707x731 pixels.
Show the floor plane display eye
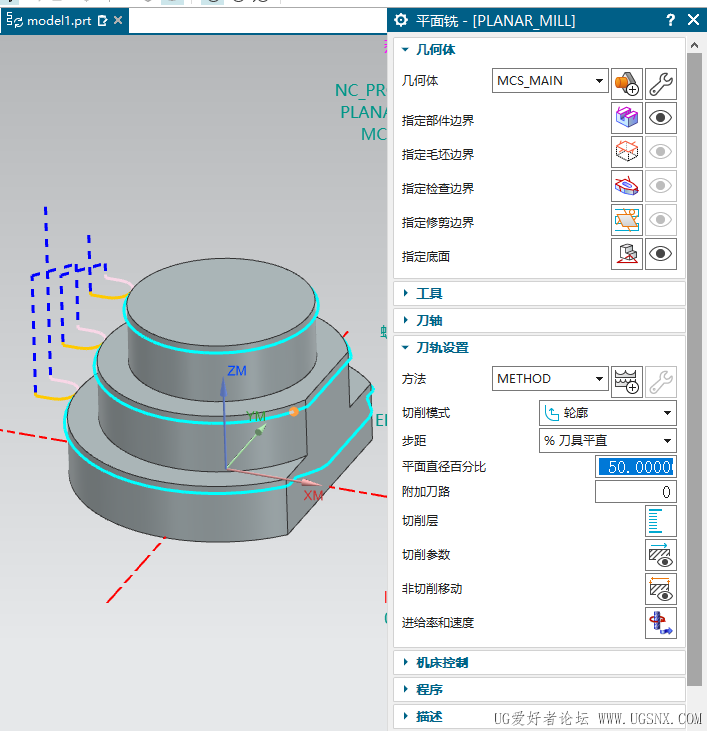[x=661, y=254]
